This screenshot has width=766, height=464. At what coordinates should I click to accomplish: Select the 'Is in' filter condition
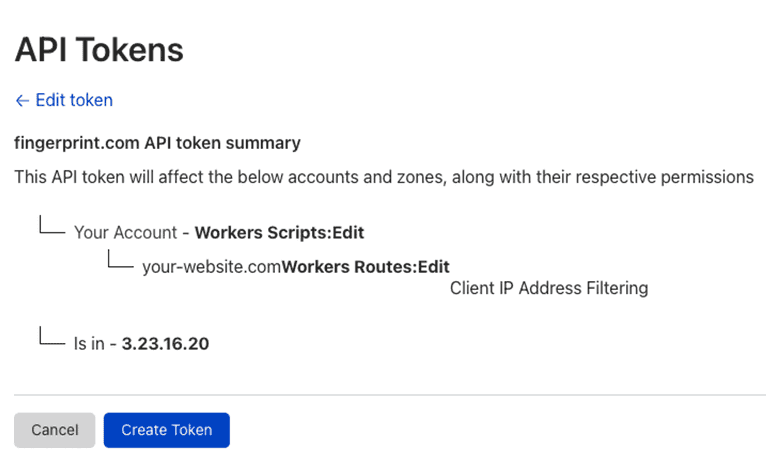(90, 343)
